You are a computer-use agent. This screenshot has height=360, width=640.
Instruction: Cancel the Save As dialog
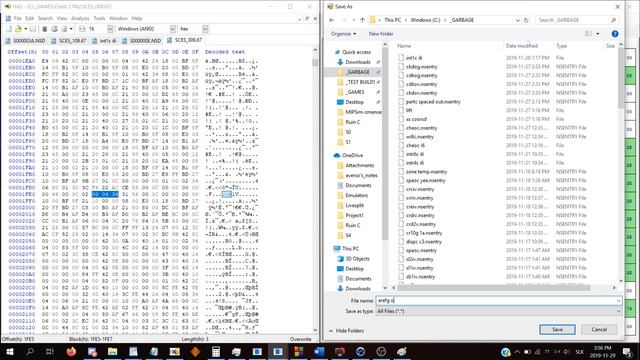click(x=599, y=329)
